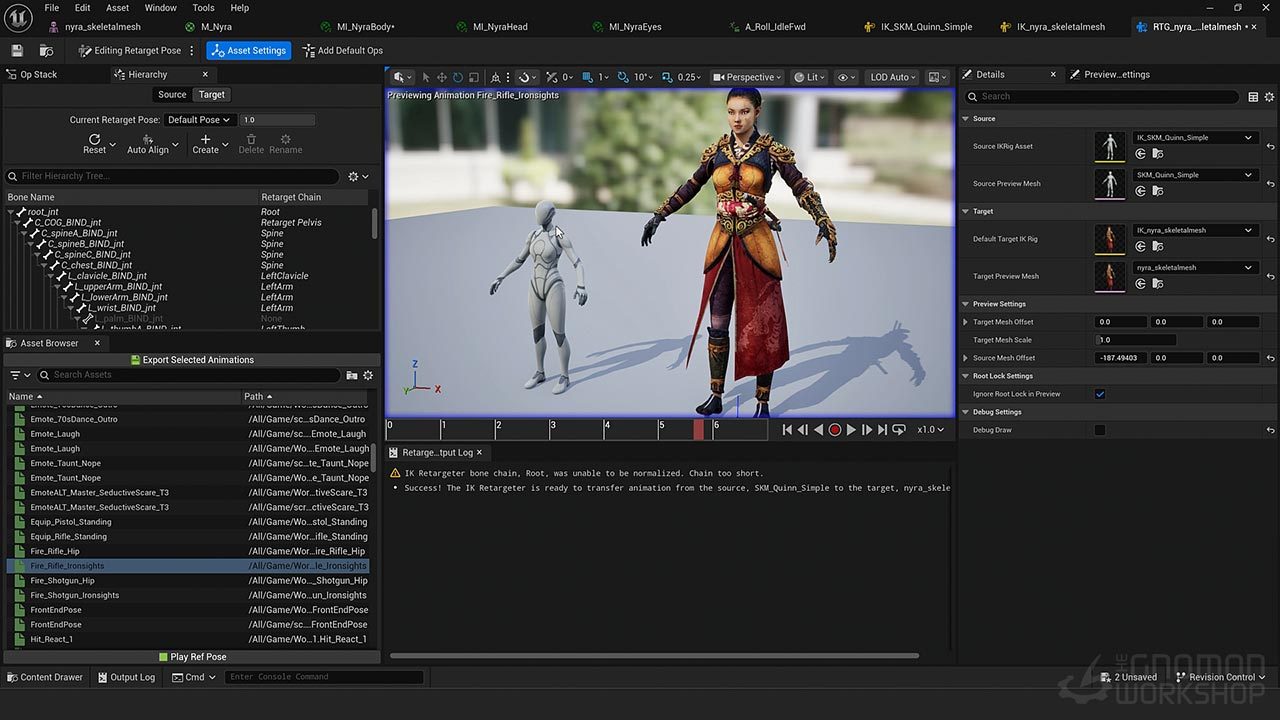Click the Add Default Ops button
Image resolution: width=1280 pixels, height=720 pixels.
tap(342, 50)
